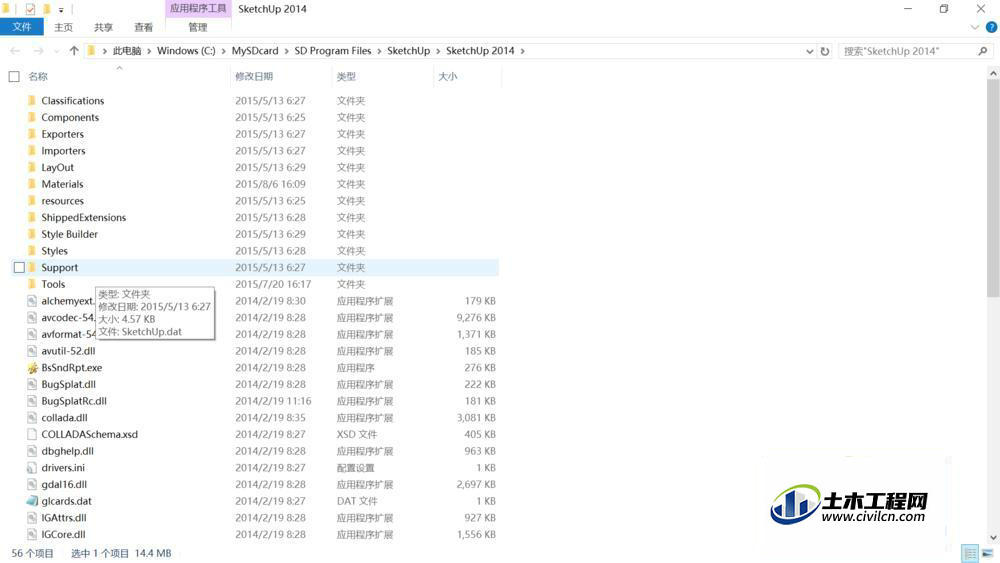1000x563 pixels.
Task: Select the resources folder icon
Action: [32, 201]
